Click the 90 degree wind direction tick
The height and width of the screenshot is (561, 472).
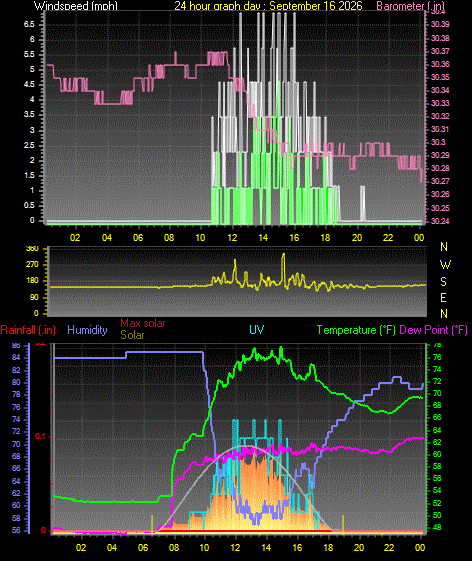click(34, 297)
